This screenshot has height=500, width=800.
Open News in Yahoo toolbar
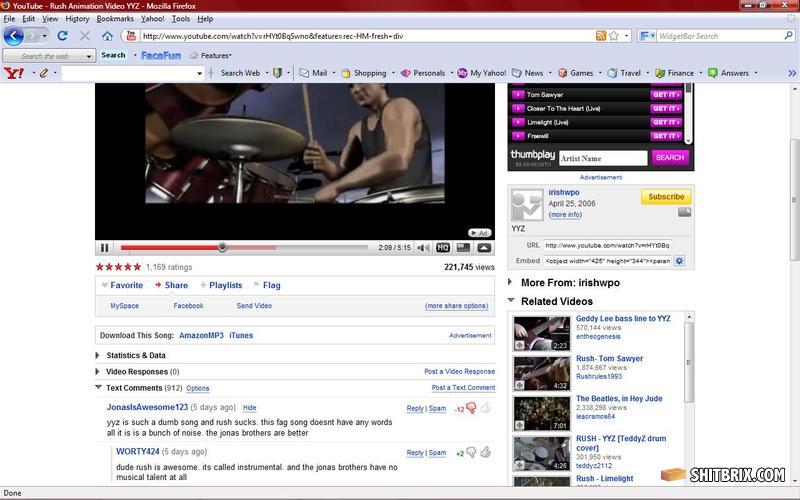(528, 73)
